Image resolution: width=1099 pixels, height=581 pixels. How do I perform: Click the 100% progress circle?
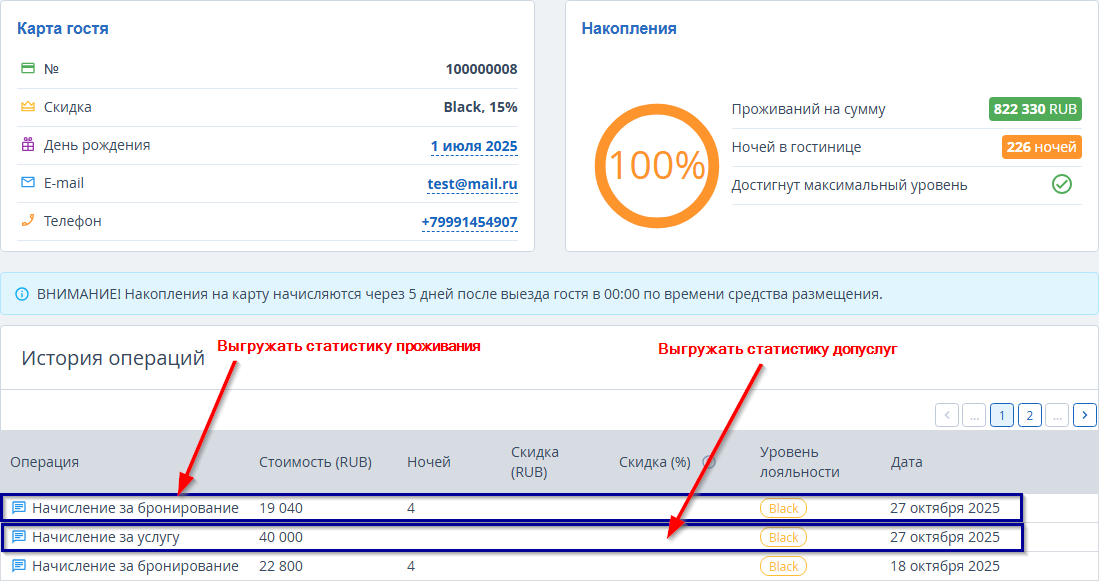pos(657,165)
